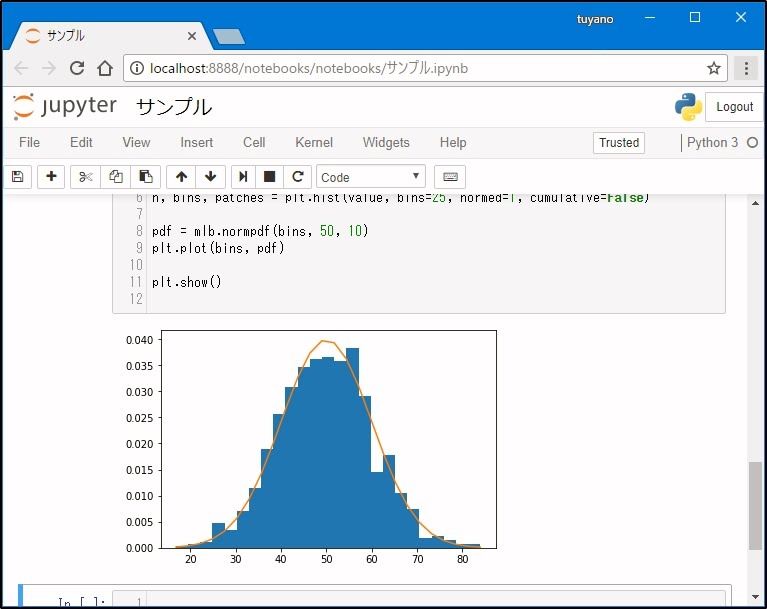Expand the Code cell type dropdown
The height and width of the screenshot is (609, 767).
coord(371,177)
